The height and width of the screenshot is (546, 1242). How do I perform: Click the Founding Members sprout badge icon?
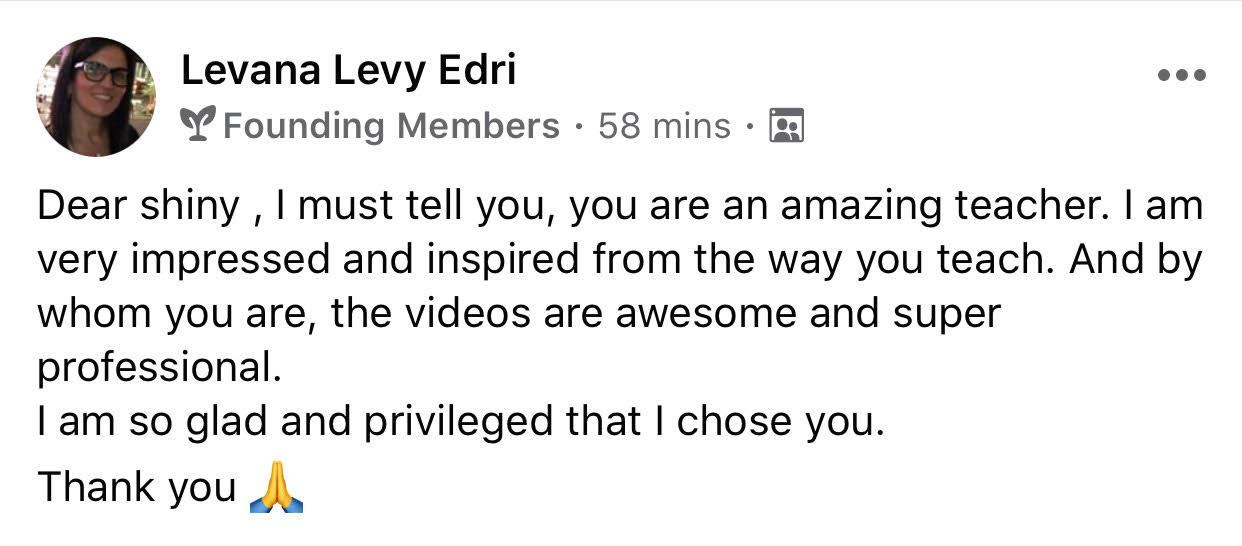198,126
